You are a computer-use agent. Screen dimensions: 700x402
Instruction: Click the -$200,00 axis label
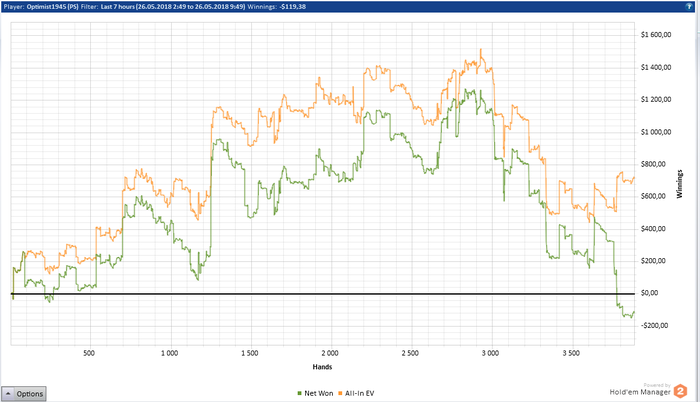tap(654, 326)
